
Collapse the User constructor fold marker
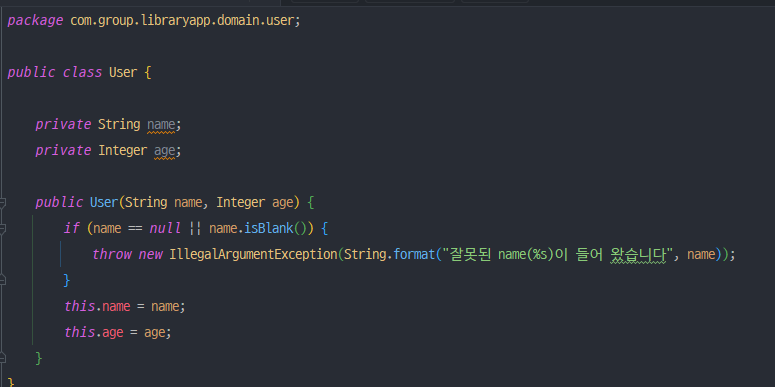2,203
